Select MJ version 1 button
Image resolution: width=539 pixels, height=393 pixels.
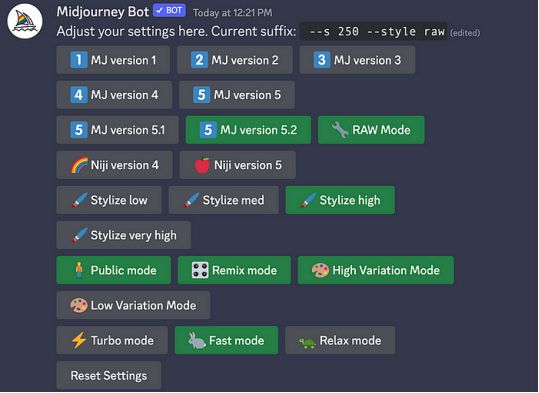pos(113,60)
